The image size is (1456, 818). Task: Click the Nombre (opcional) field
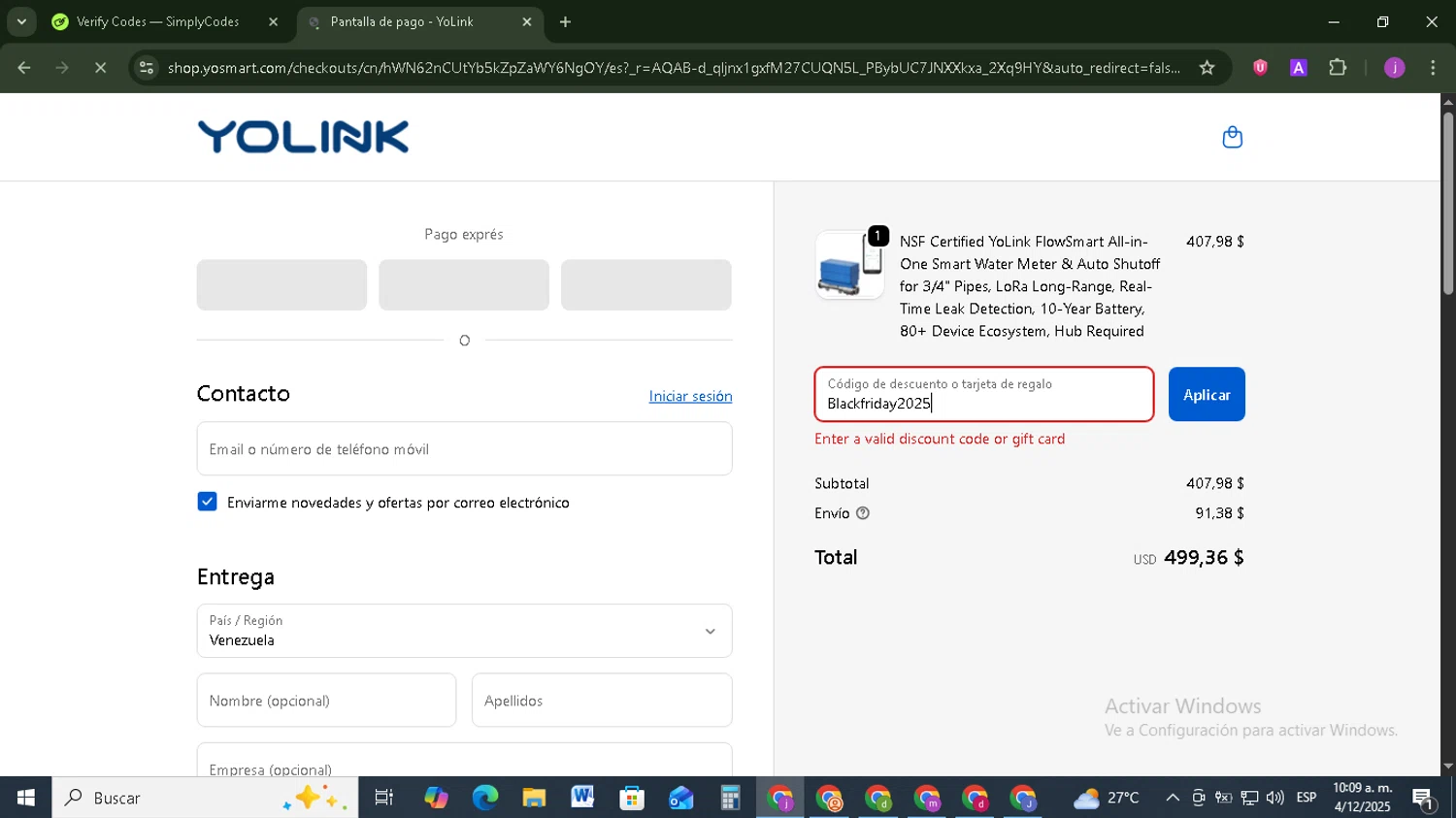326,700
